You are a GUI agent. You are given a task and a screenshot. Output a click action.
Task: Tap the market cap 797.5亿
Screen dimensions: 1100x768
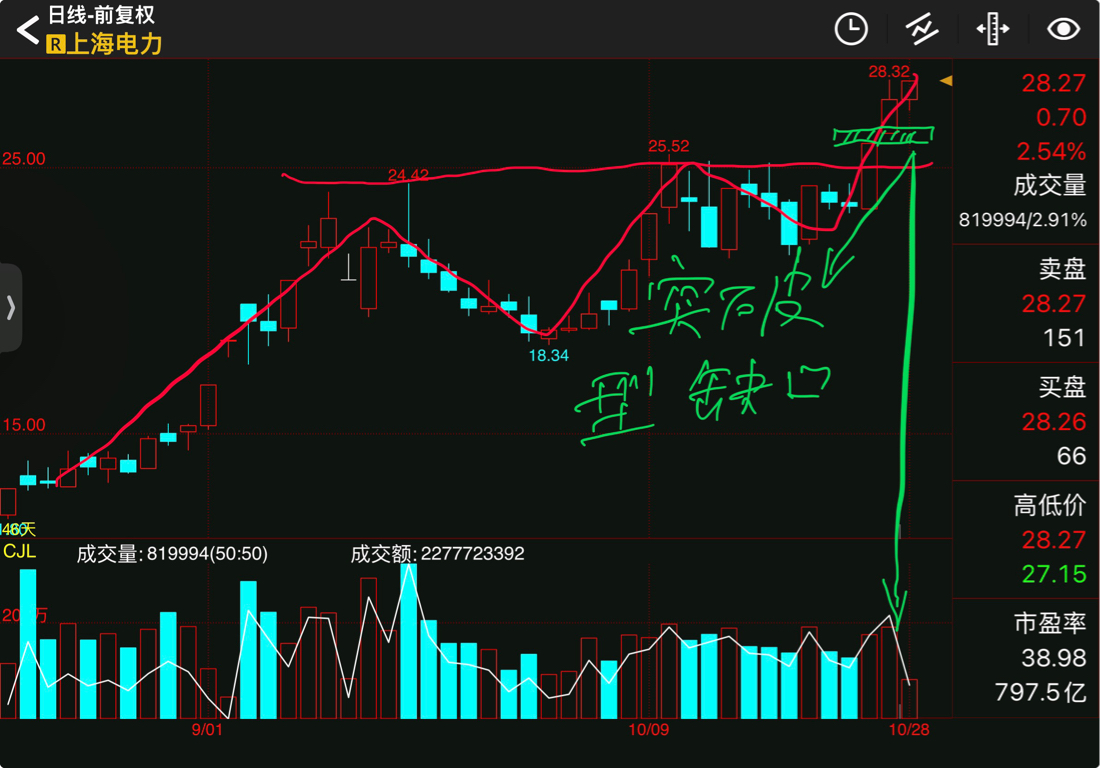click(x=1040, y=692)
